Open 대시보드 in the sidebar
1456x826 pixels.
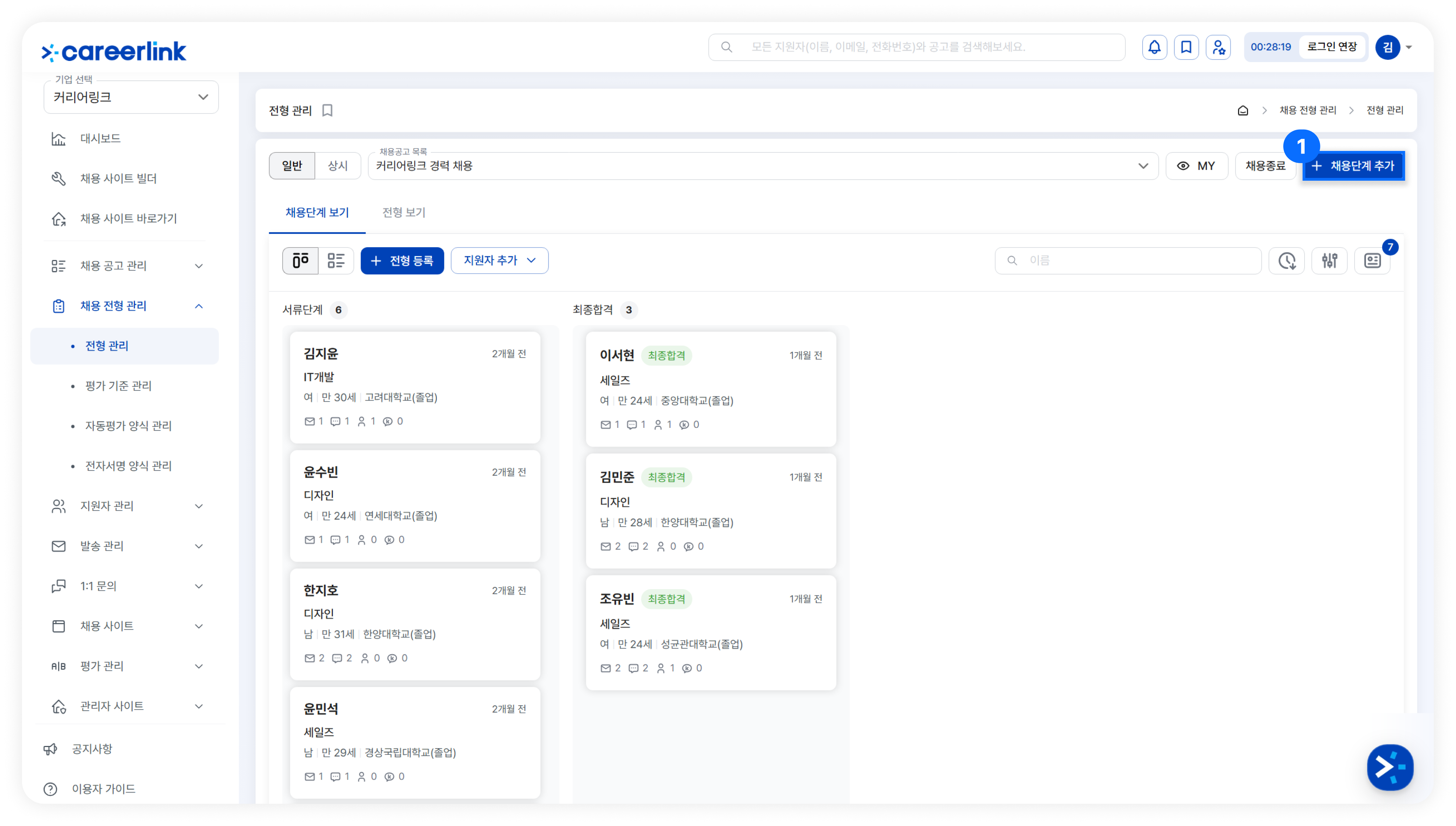(x=100, y=138)
